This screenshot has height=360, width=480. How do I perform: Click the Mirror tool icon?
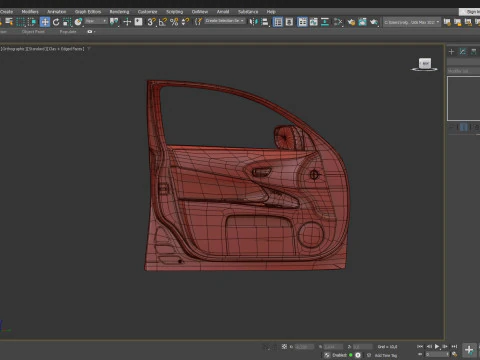[x=254, y=22]
